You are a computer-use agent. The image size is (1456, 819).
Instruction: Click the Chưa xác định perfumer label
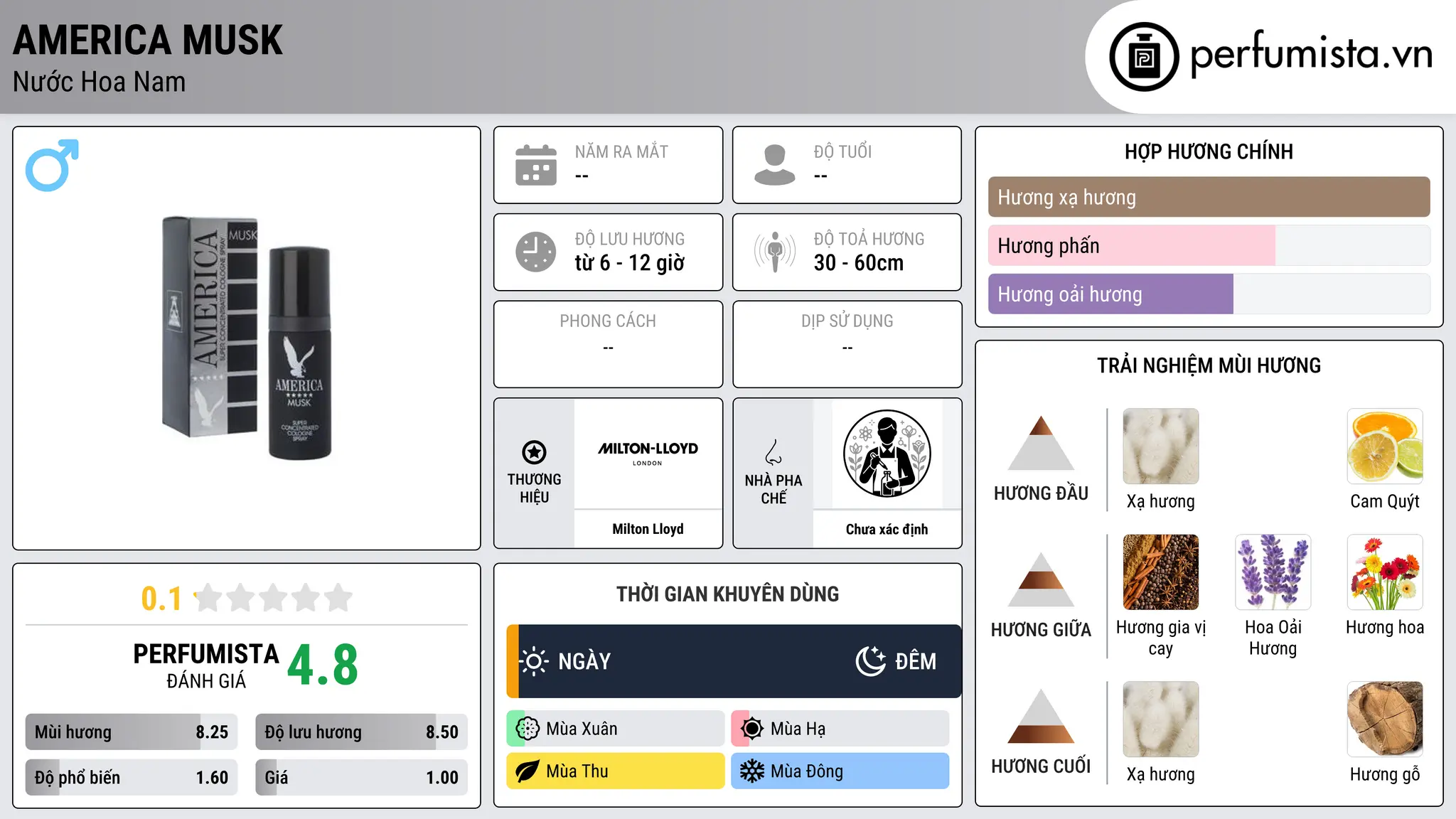(887, 529)
